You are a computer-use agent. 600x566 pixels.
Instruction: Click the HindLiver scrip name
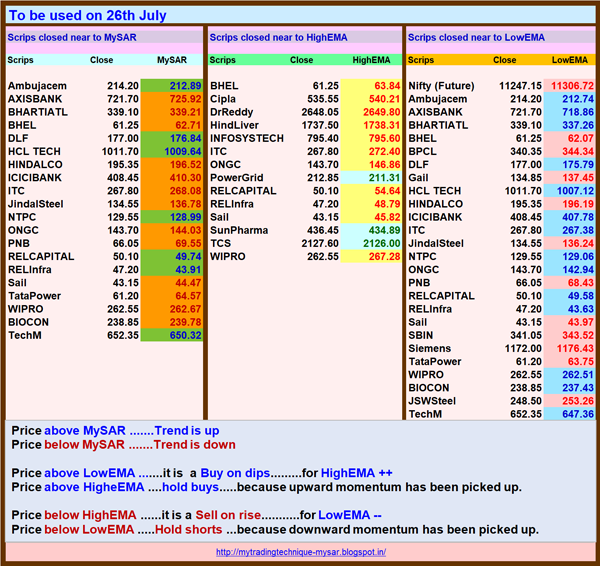click(234, 125)
